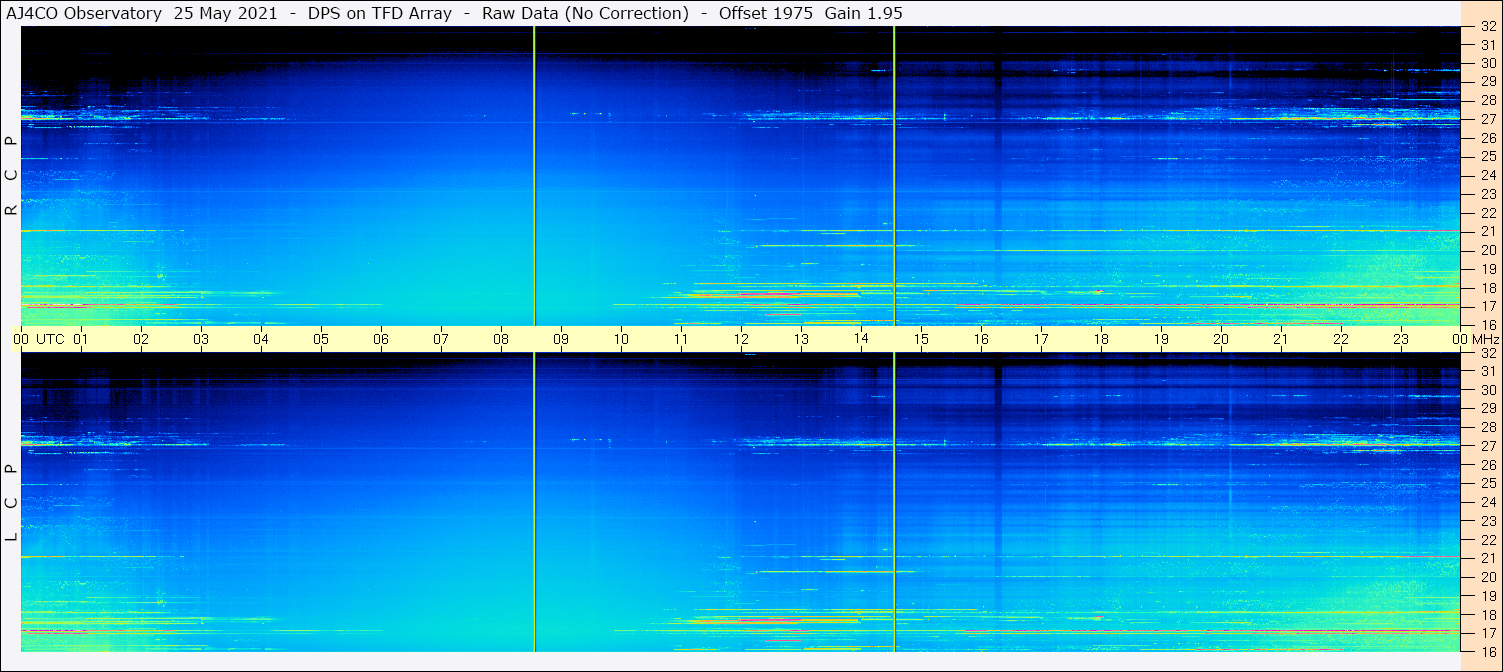Viewport: 1503px width, 672px height.
Task: Click the 18 MHz label on LCP scale
Action: click(x=1487, y=615)
